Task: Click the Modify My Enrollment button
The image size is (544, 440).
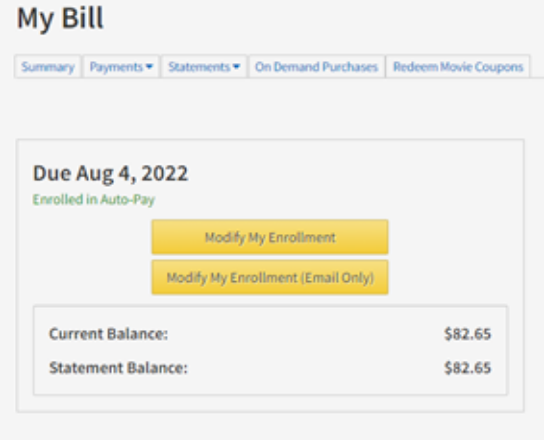Action: [x=270, y=237]
